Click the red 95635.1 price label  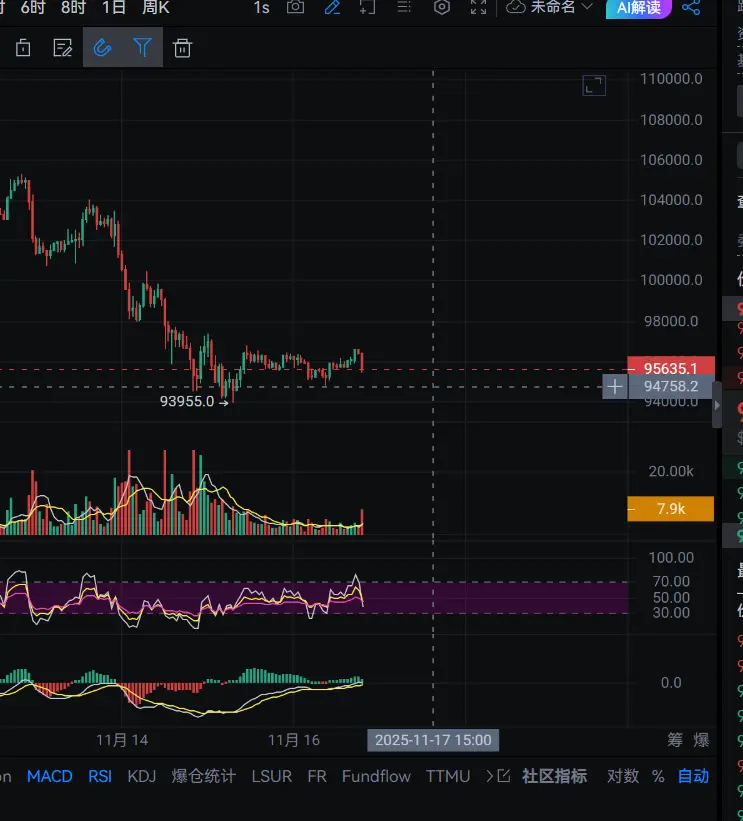click(671, 368)
